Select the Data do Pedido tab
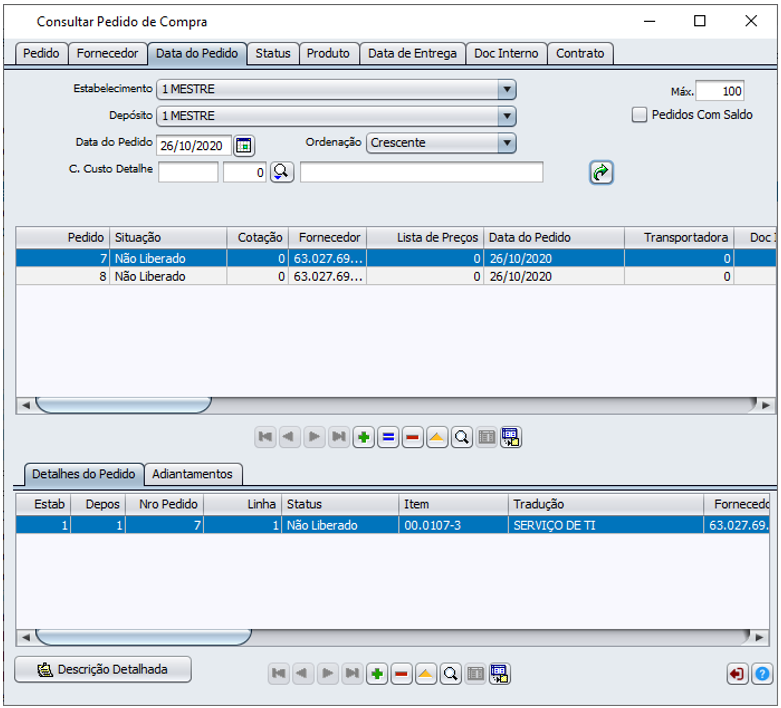The width and height of the screenshot is (781, 708). pyautogui.click(x=197, y=53)
